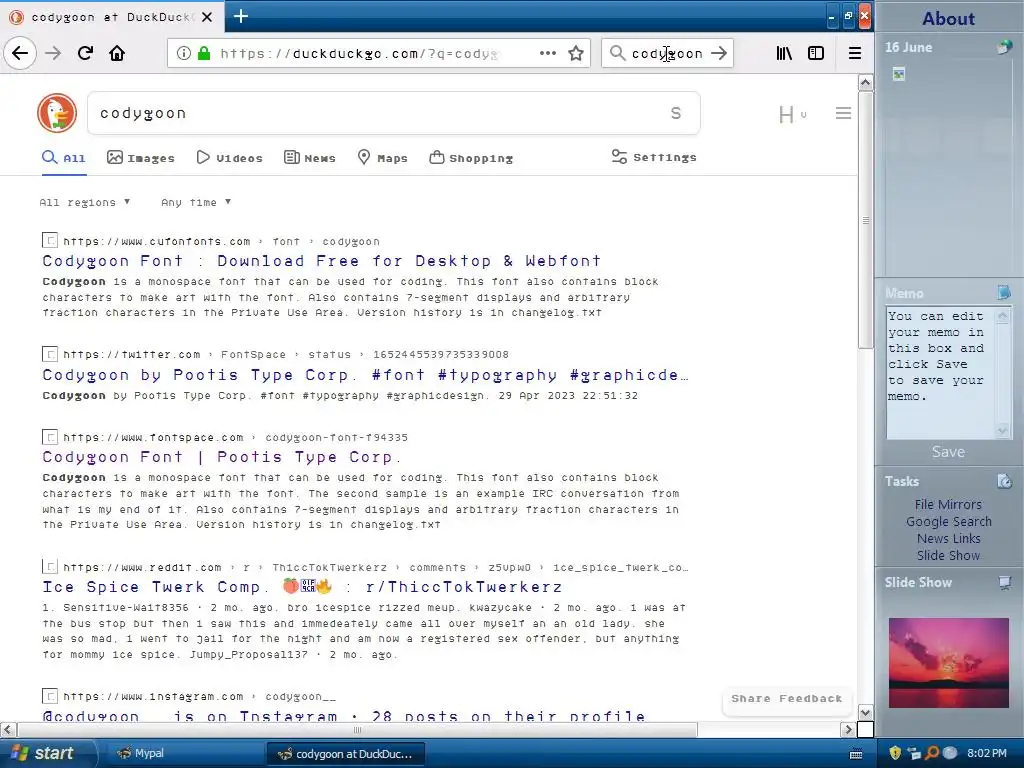Switch to the News tab
The height and width of the screenshot is (768, 1024).
pos(310,157)
